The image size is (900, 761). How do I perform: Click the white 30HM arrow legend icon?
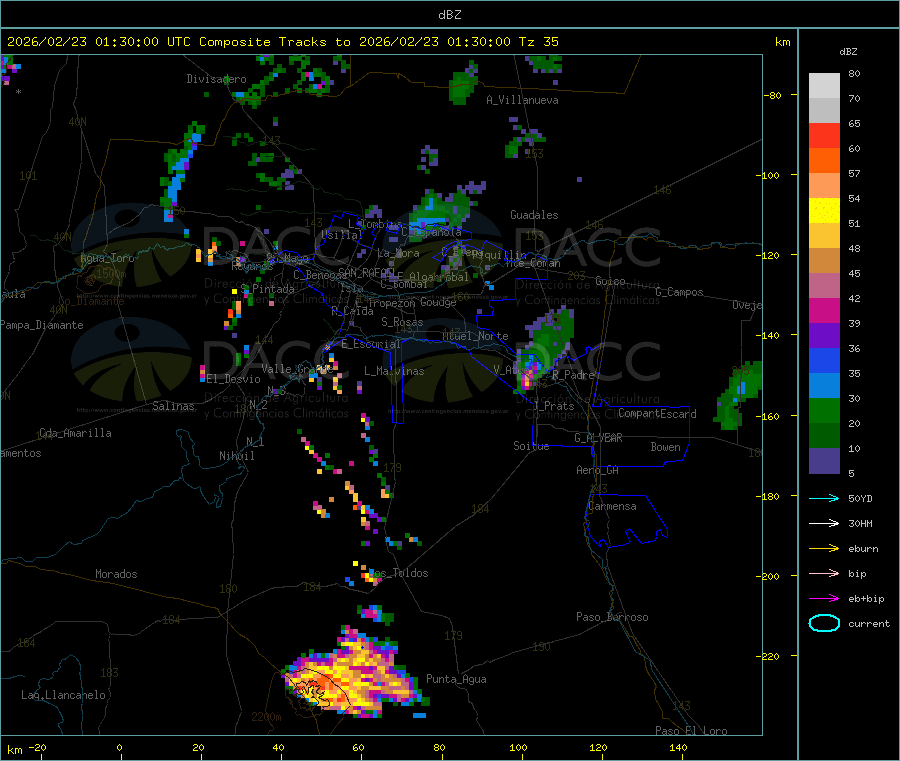(x=824, y=523)
